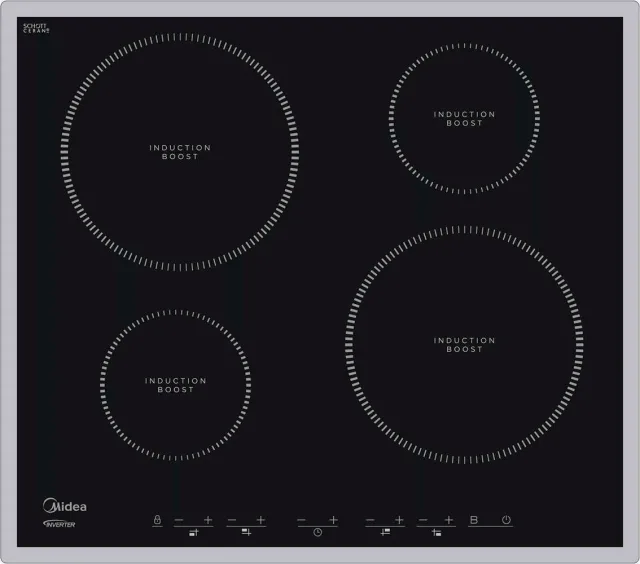
Task: Decrease the timer with minus key
Action: click(302, 520)
